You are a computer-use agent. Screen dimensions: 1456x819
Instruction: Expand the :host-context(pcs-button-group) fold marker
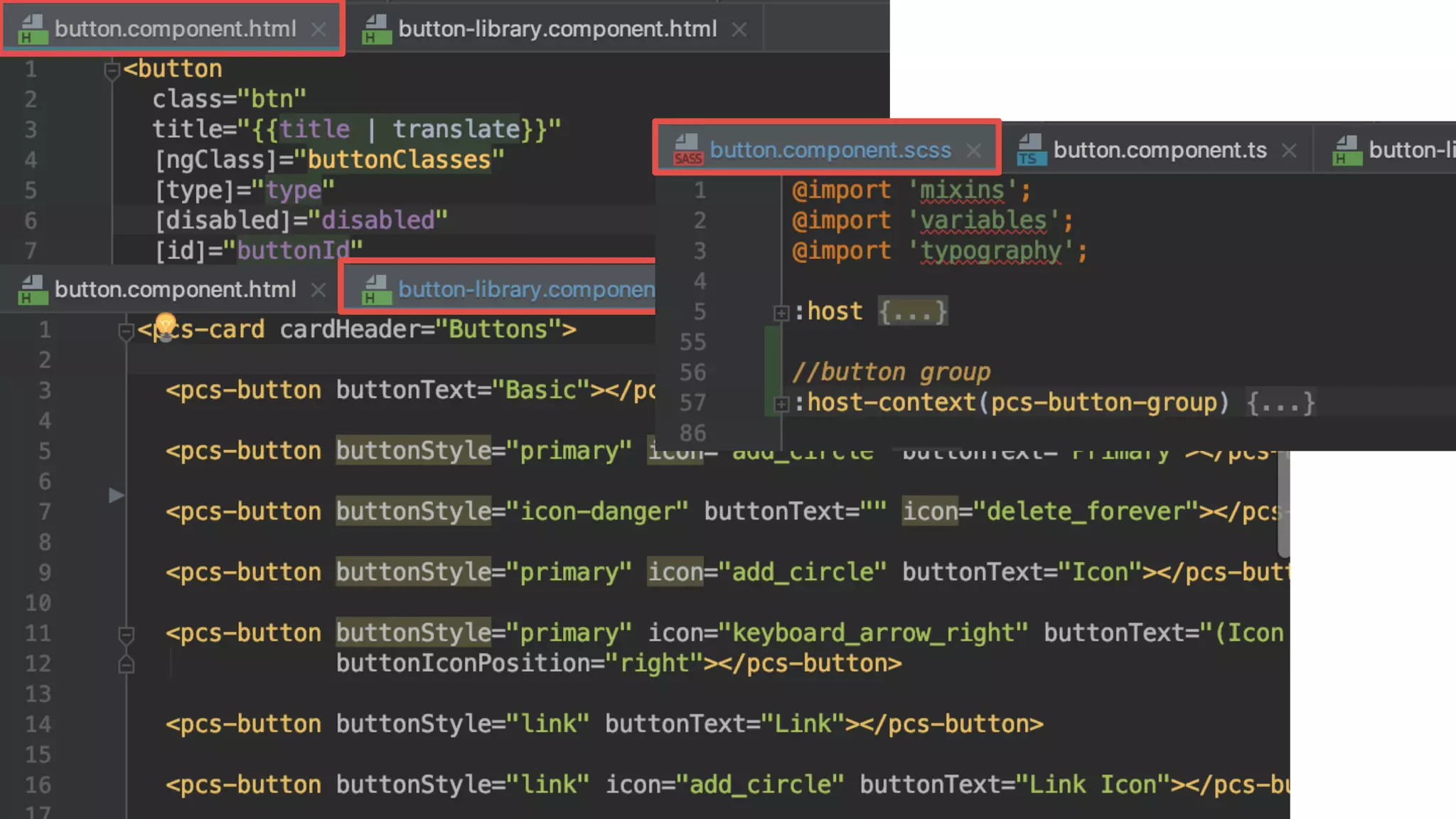pyautogui.click(x=781, y=404)
